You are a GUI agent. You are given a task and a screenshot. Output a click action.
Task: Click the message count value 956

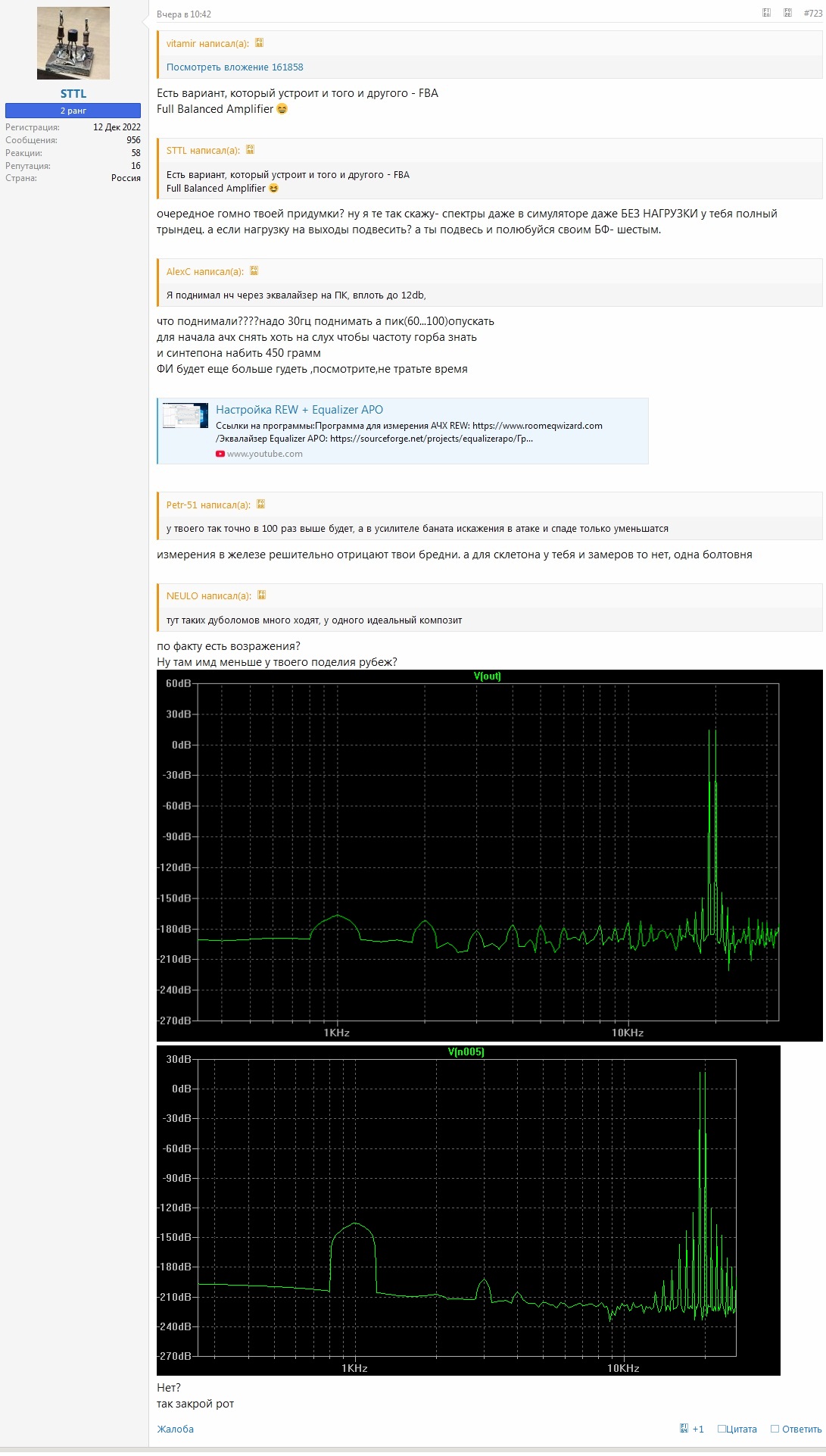click(x=133, y=140)
